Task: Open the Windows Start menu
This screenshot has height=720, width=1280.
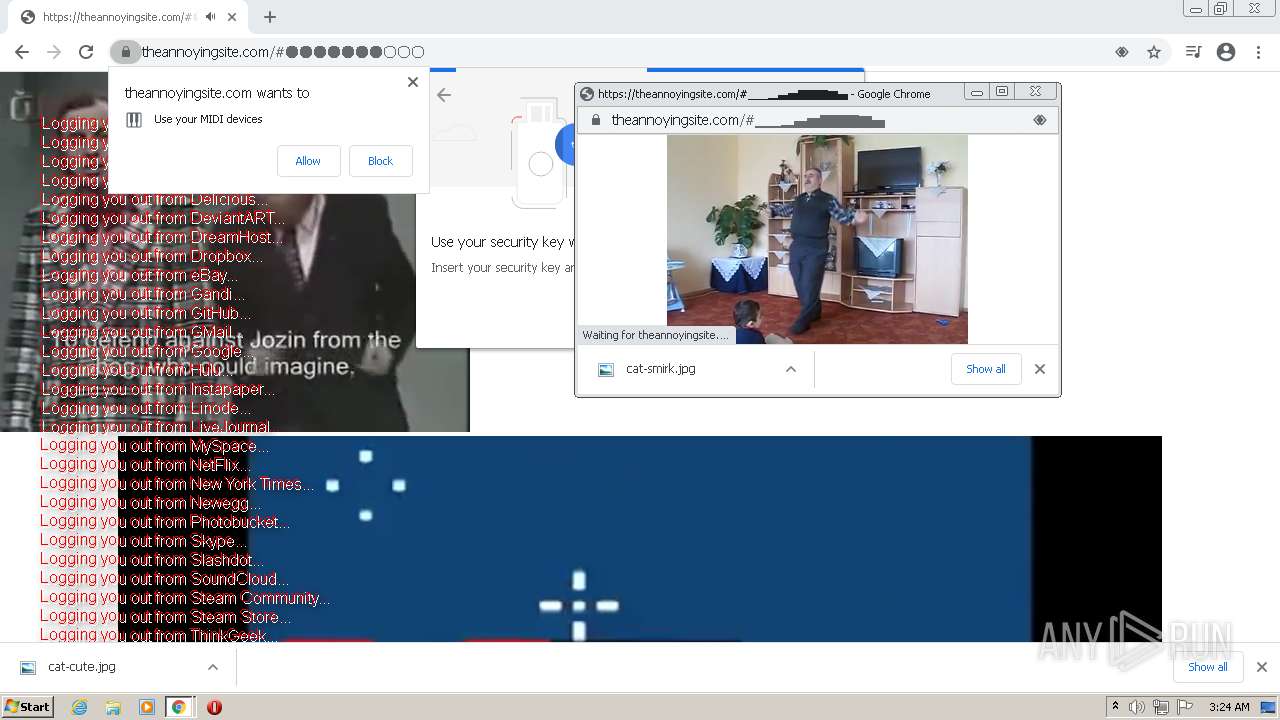Action: coord(28,707)
